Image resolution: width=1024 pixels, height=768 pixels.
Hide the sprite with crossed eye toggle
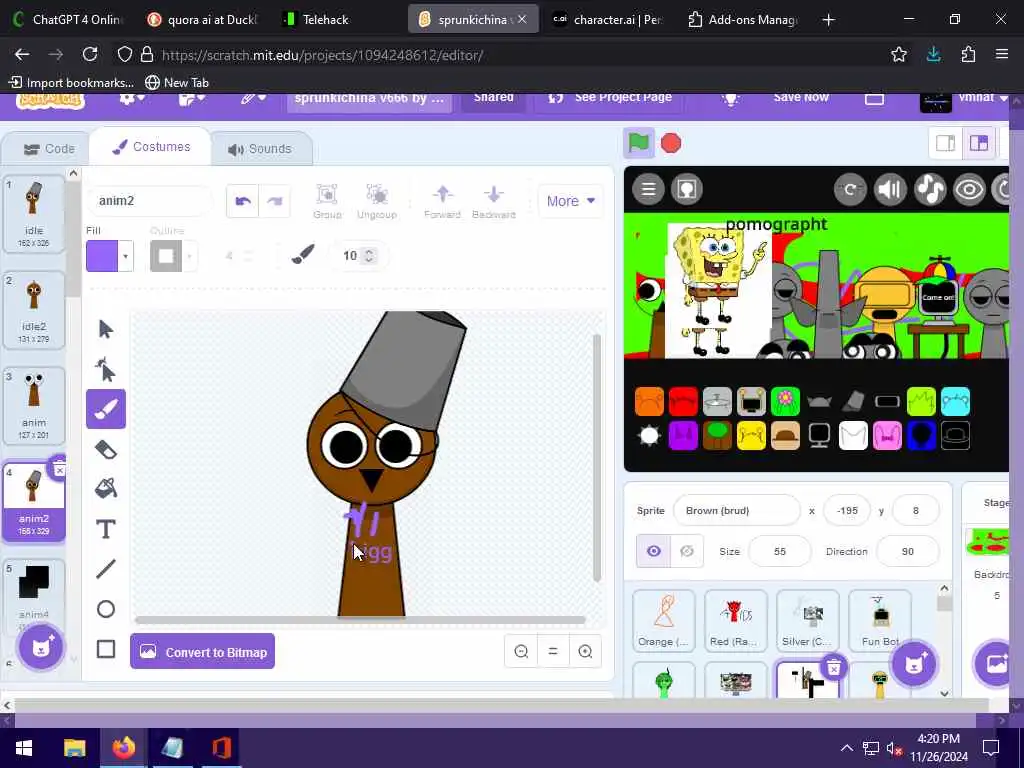point(686,551)
